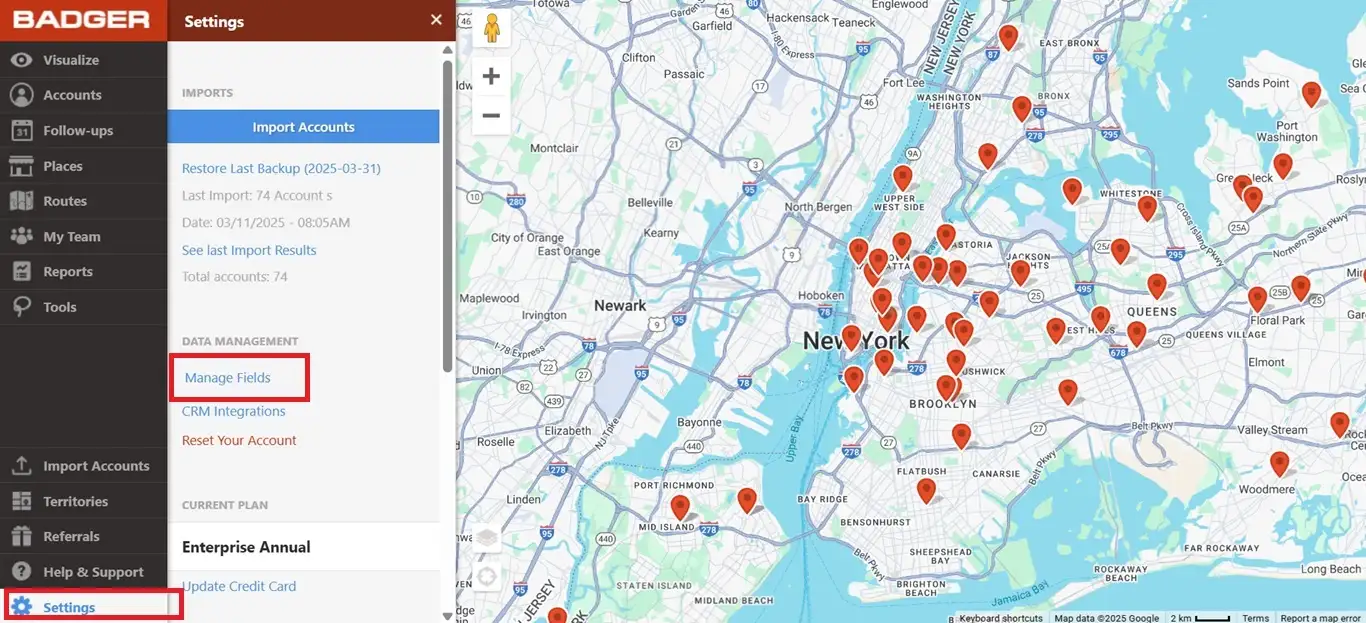
Task: Click the Follow-ups calendar icon
Action: pyautogui.click(x=22, y=131)
